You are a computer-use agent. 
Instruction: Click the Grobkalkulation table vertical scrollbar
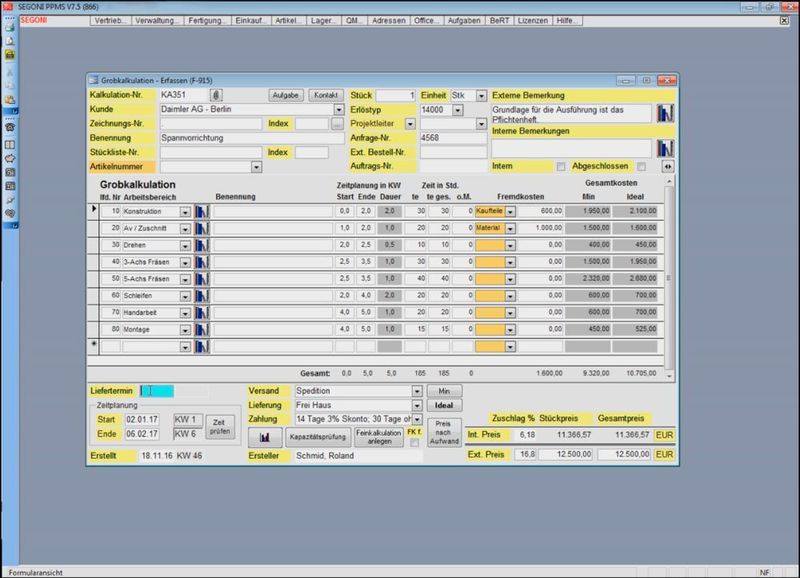tap(669, 278)
